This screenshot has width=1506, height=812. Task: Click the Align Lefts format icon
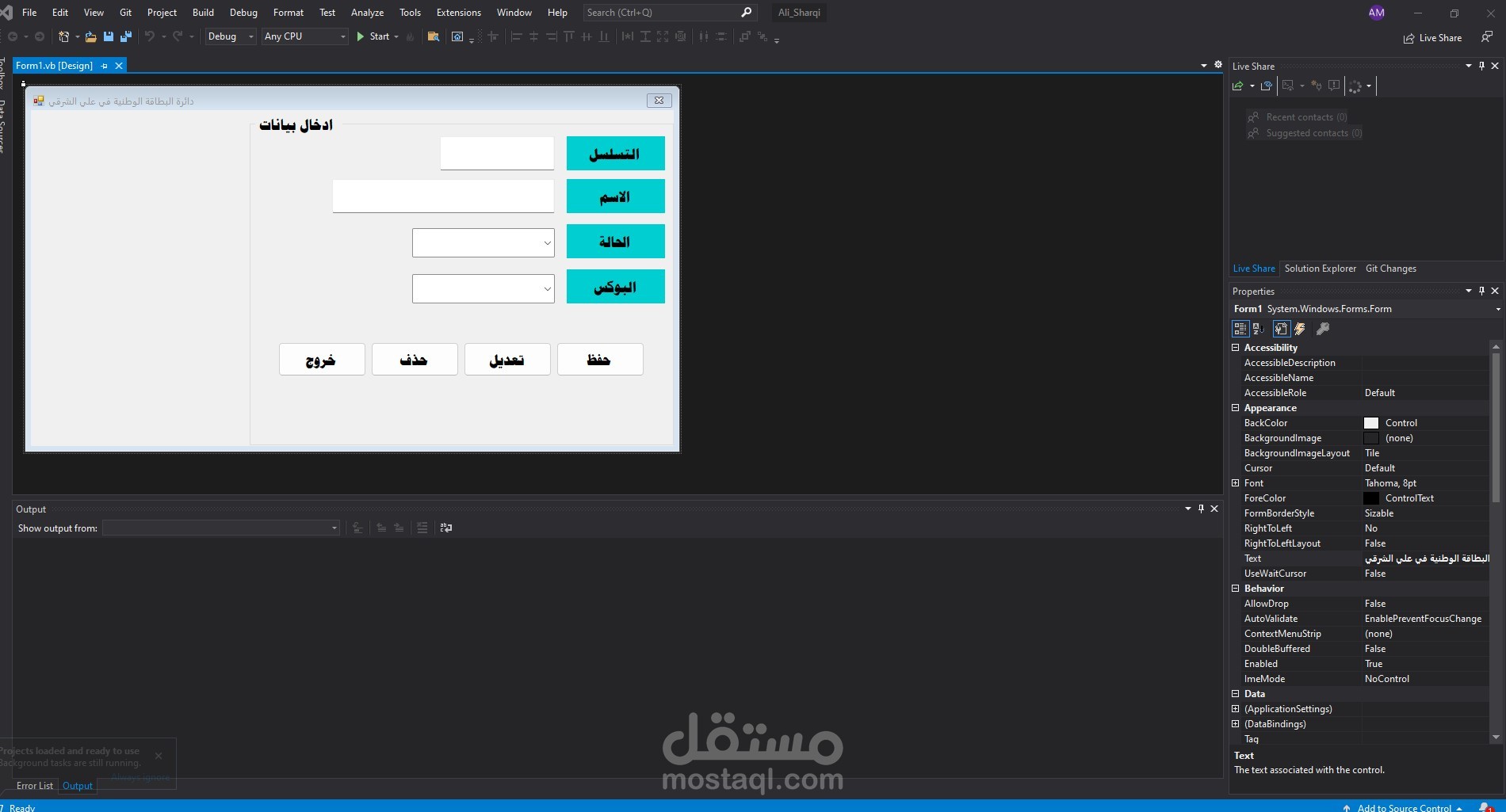click(516, 36)
